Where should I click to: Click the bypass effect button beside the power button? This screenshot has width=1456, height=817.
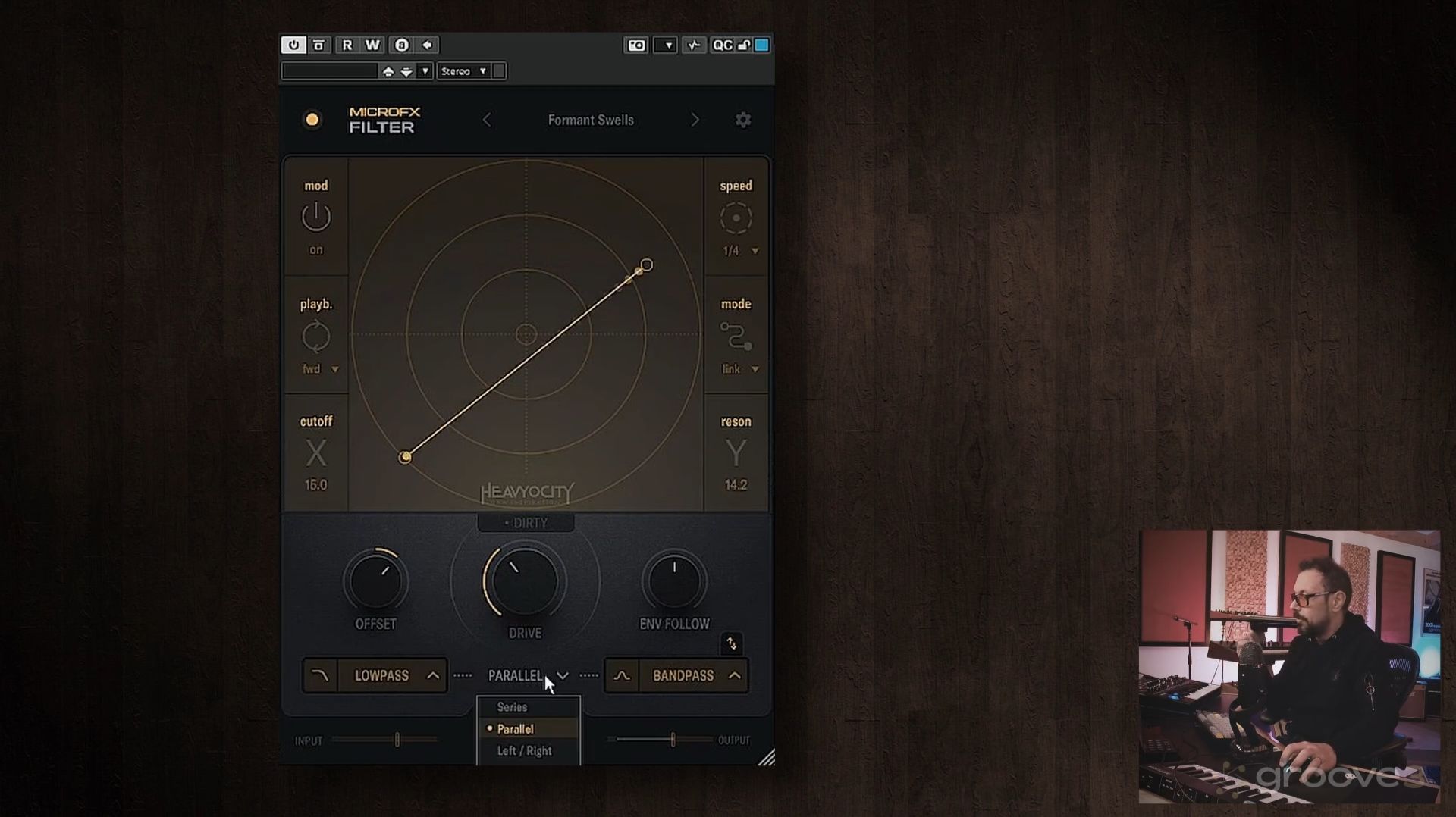[319, 45]
